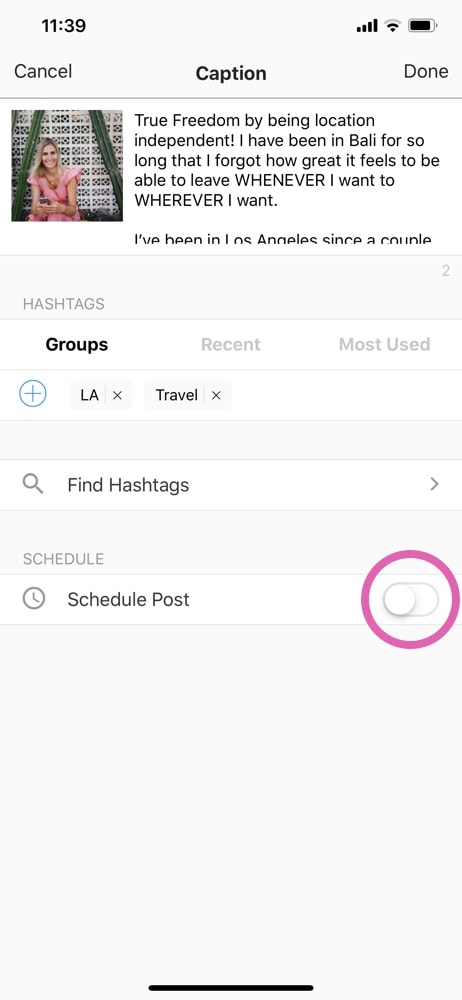Screen dimensions: 462x1000
Task: Open the Find Hashtags row
Action: point(231,485)
